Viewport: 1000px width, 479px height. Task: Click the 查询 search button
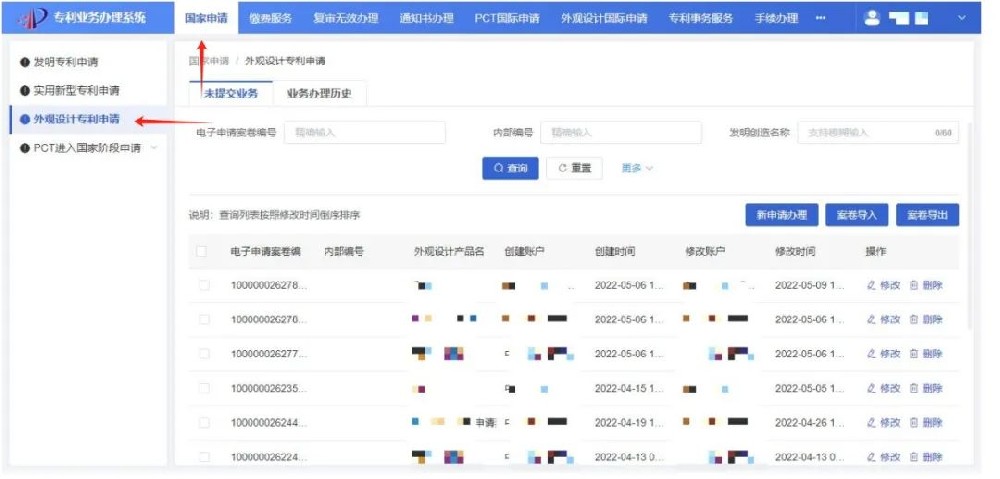tap(510, 168)
